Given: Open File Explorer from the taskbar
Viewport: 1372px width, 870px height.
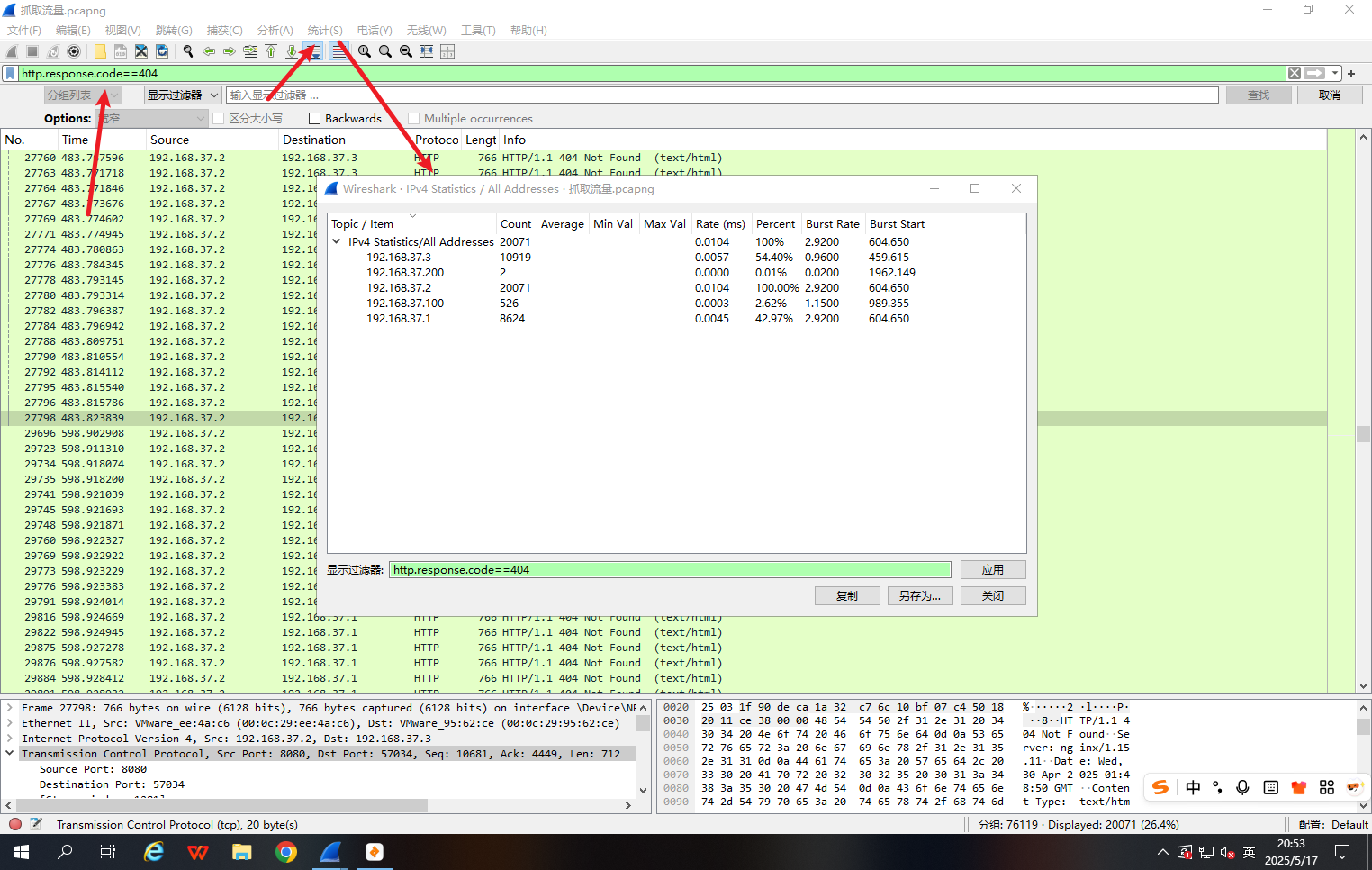Looking at the screenshot, I should coord(242,851).
